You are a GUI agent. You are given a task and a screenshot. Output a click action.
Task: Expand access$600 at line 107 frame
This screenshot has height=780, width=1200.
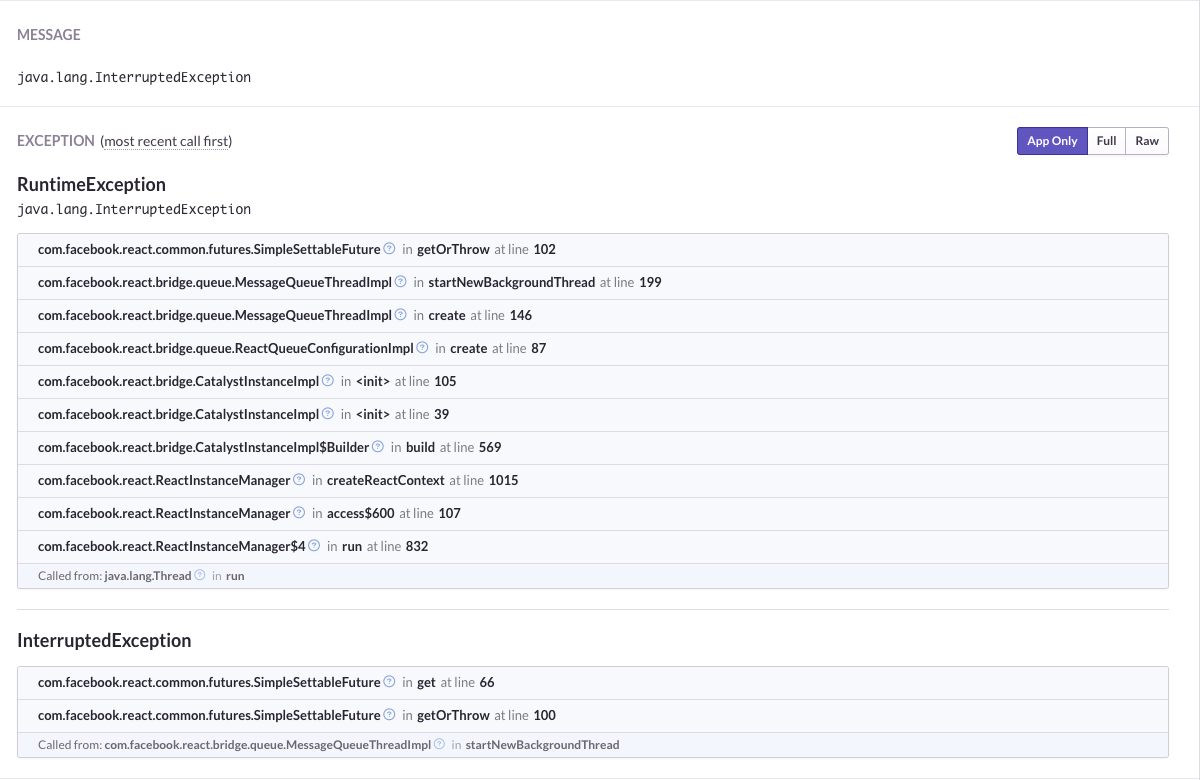pyautogui.click(x=593, y=514)
